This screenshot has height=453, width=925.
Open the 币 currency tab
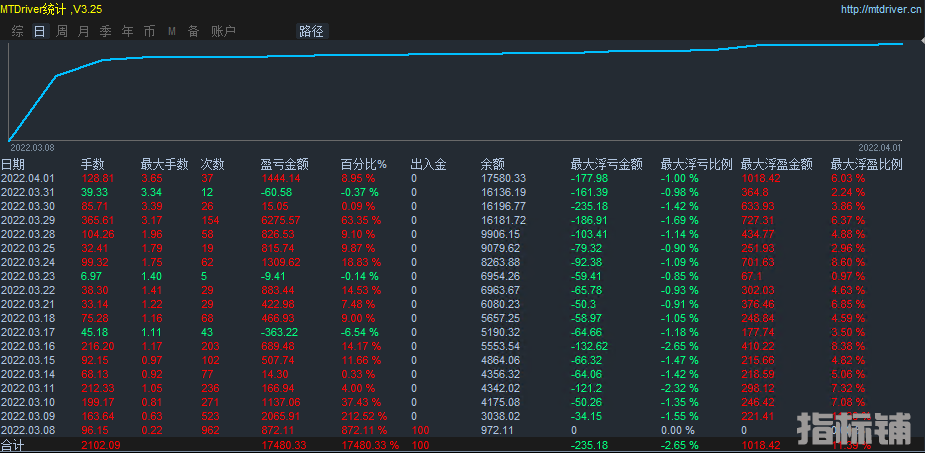pyautogui.click(x=149, y=31)
